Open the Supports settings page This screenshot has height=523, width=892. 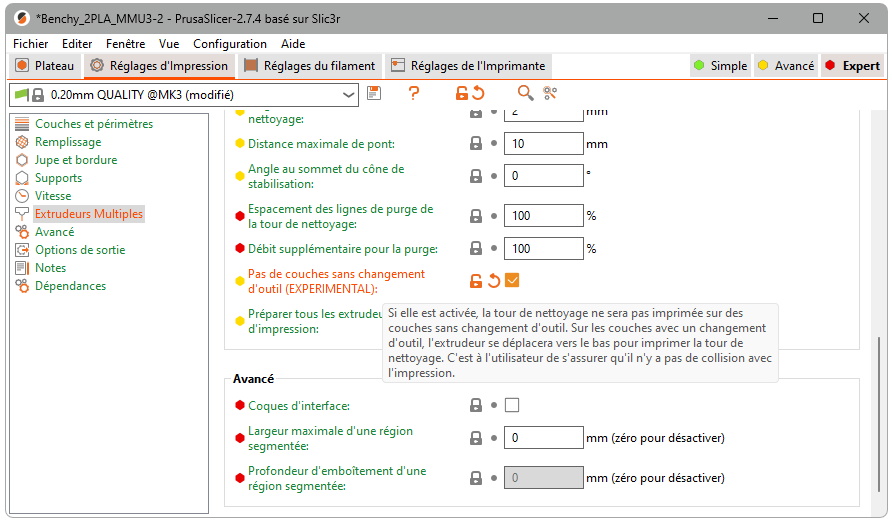[58, 178]
